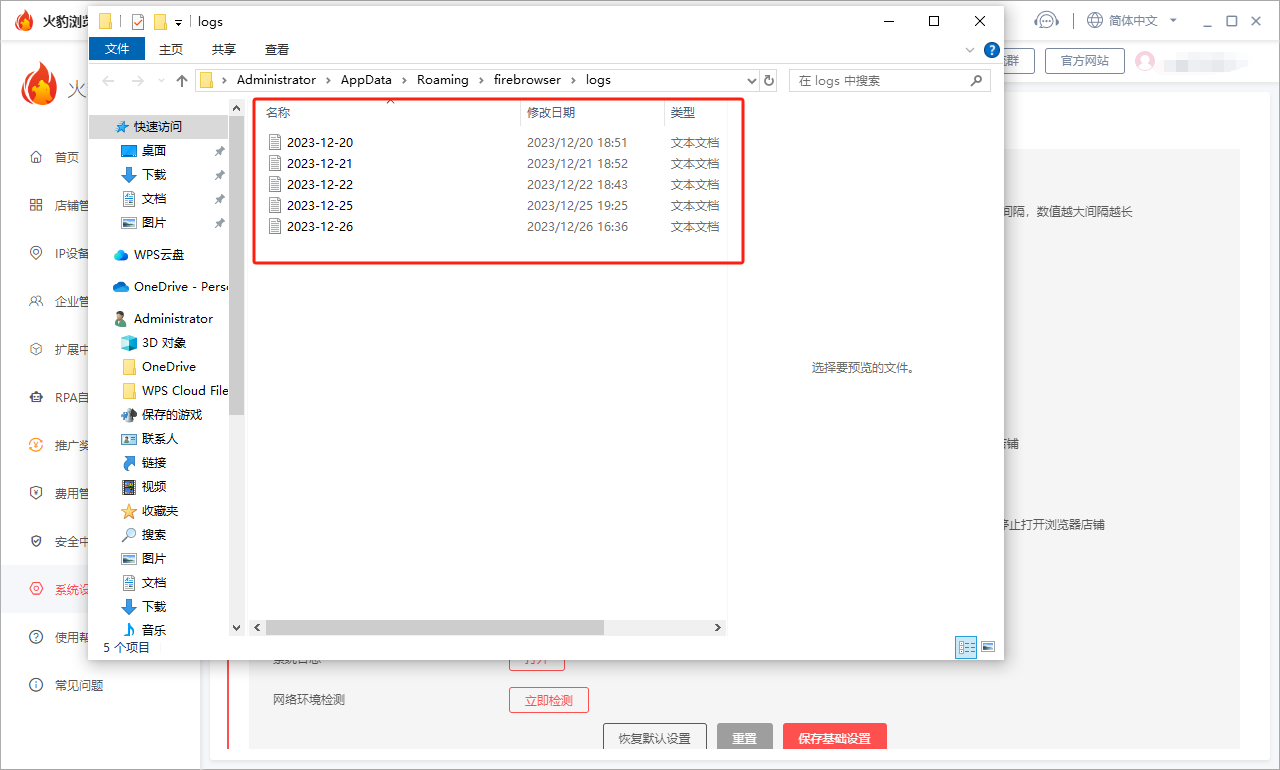Toggle the details list view layout
Screen dimensions: 1280x770
click(966, 647)
